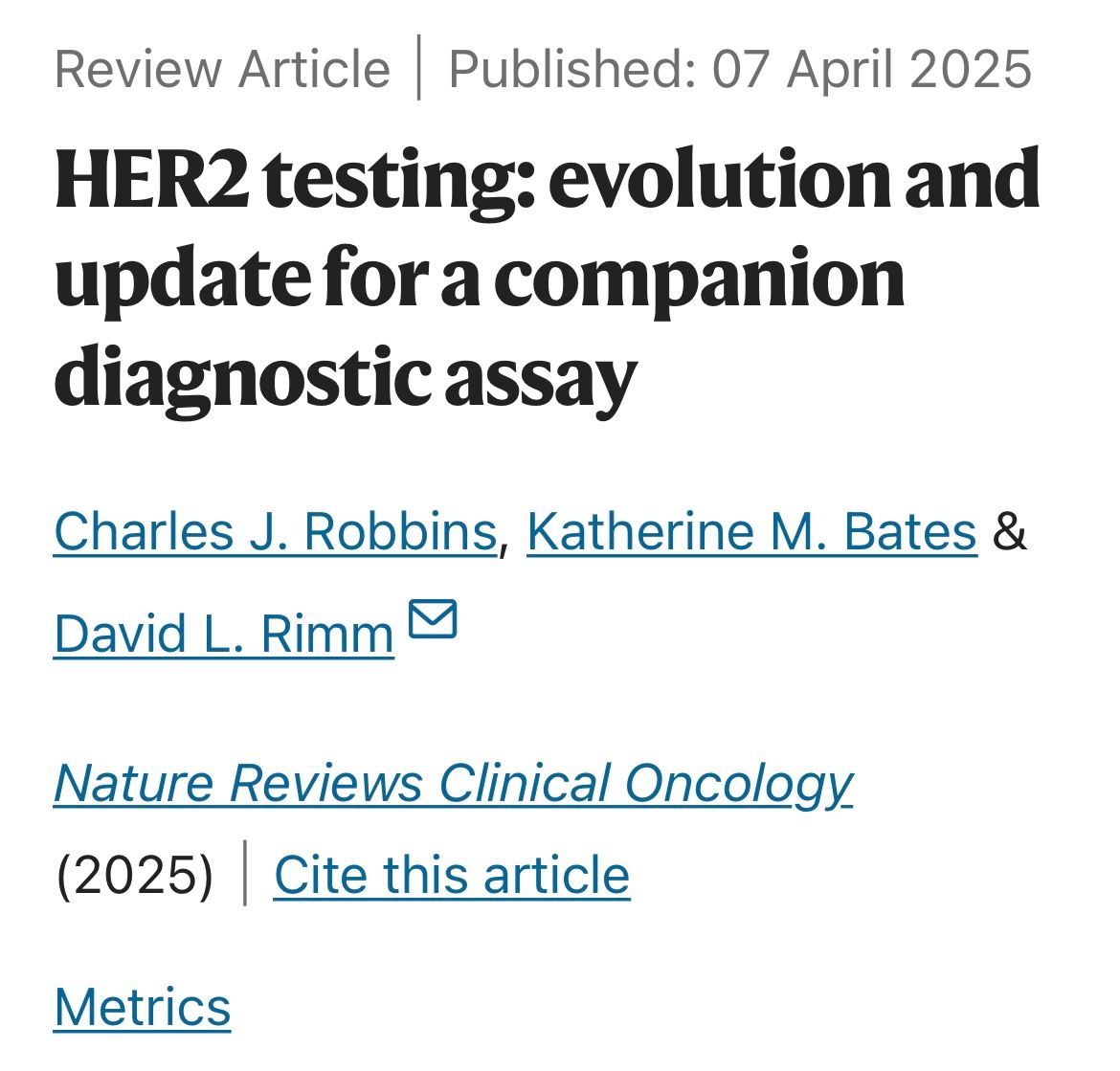
Task: Open author link Katherine M. Bates
Action: coord(752,532)
